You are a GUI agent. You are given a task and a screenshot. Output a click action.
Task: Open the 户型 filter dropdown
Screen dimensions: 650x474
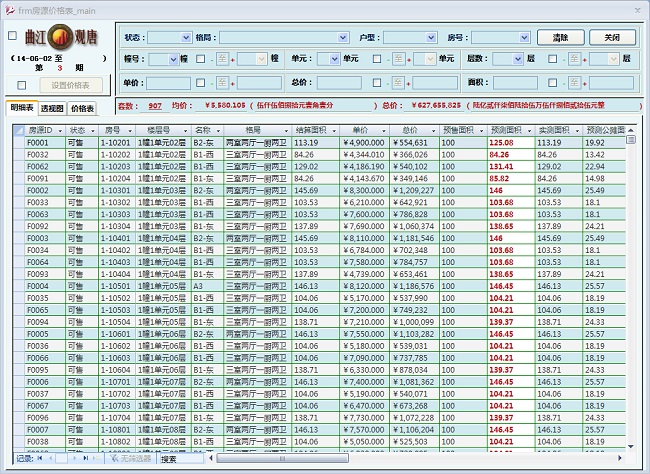click(x=431, y=38)
